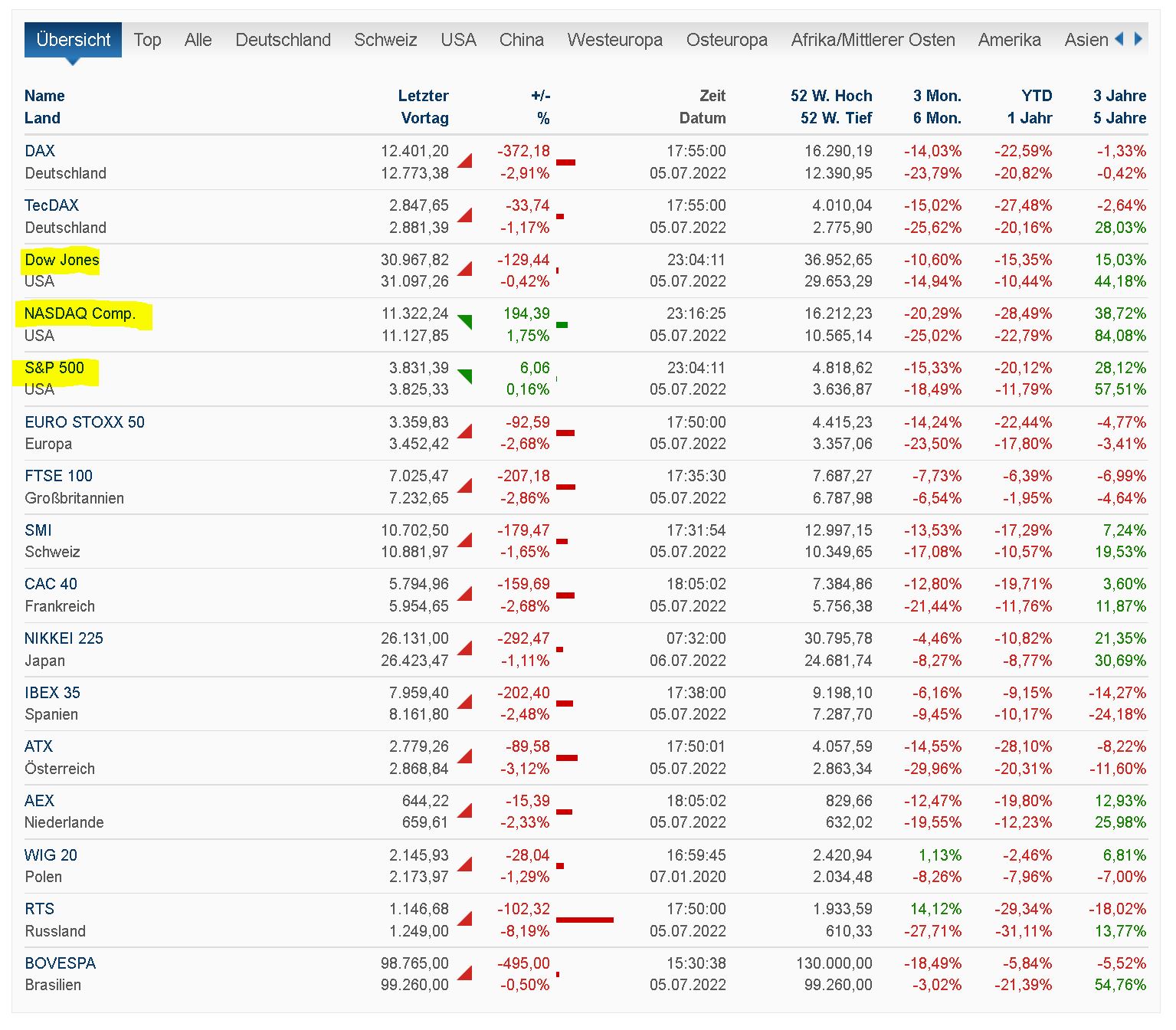
Task: Click ATX YTD value -28,10%
Action: tap(1024, 746)
